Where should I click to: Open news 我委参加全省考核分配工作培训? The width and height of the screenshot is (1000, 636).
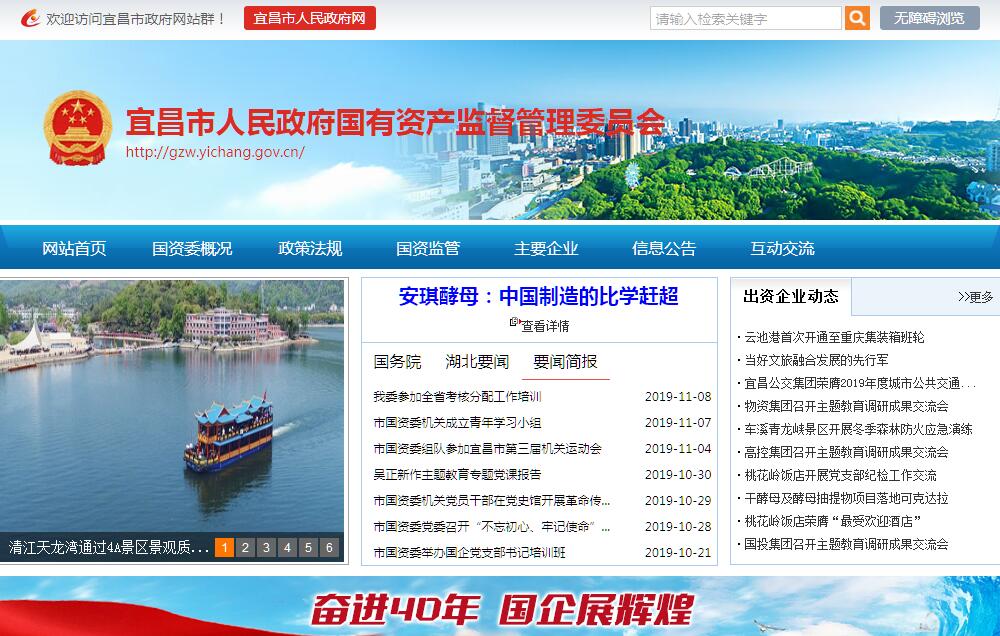tap(457, 397)
